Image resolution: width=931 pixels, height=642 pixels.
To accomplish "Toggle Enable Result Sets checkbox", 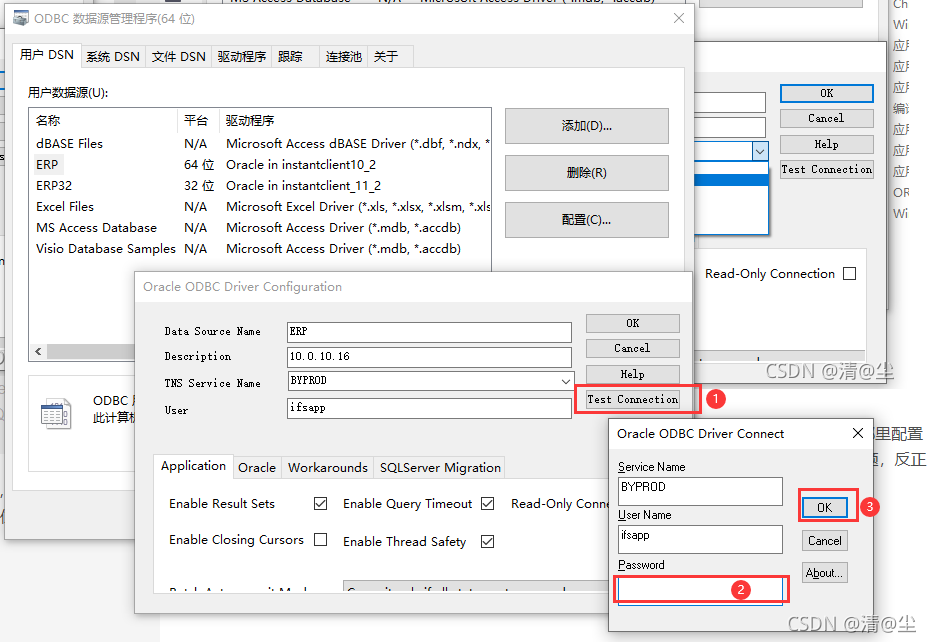I will pyautogui.click(x=321, y=504).
